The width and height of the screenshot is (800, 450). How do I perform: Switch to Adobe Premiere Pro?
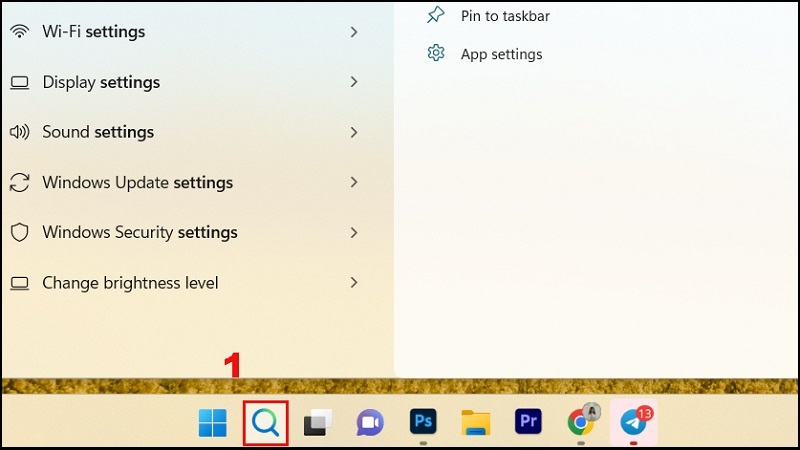[527, 422]
